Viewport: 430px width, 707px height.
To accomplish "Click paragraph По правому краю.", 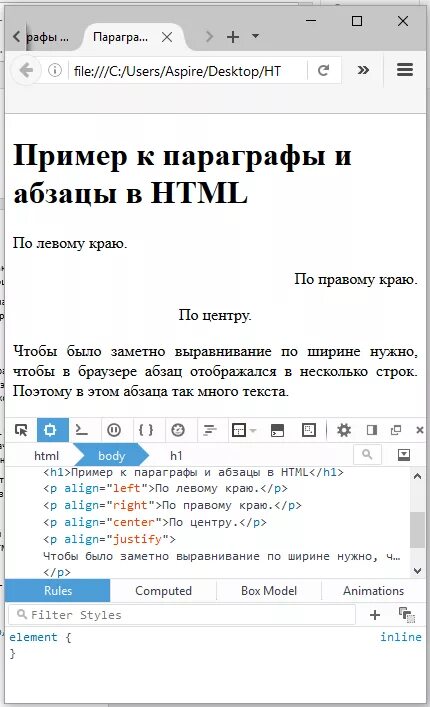I will pos(356,279).
